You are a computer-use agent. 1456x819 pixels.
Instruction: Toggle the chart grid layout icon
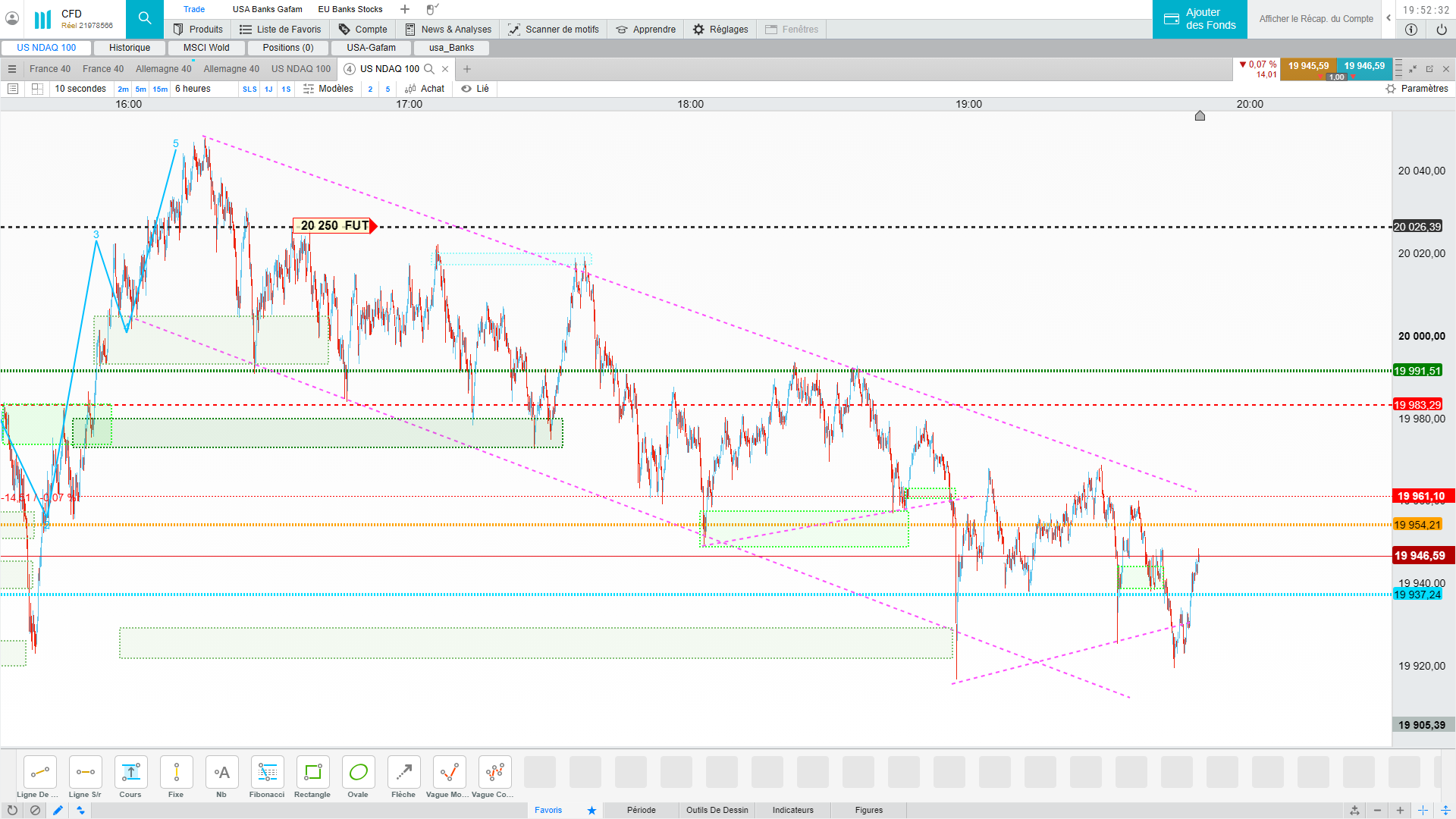pos(37,89)
